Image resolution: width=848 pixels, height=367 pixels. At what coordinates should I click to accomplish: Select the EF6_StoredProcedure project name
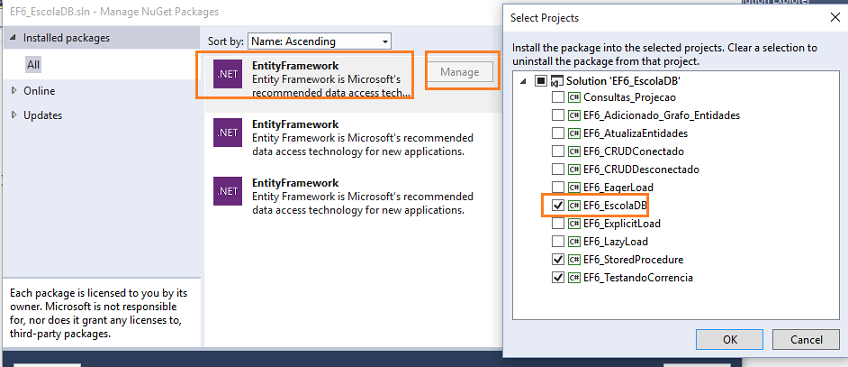(633, 259)
